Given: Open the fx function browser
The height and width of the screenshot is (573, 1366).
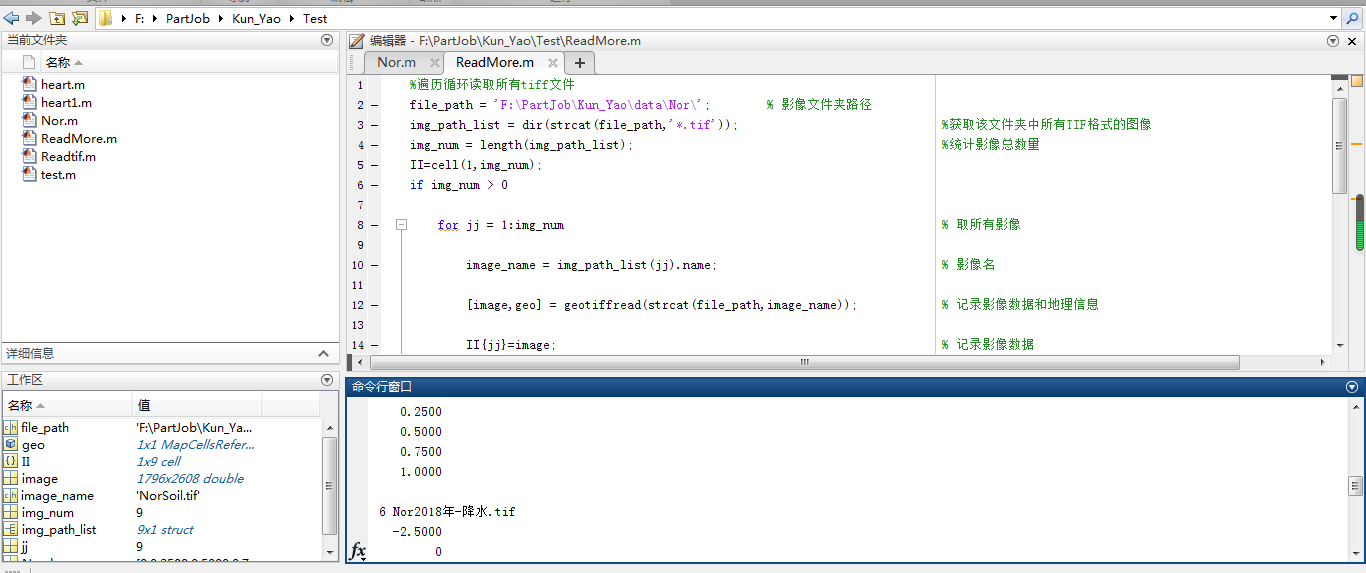Looking at the screenshot, I should click(357, 551).
